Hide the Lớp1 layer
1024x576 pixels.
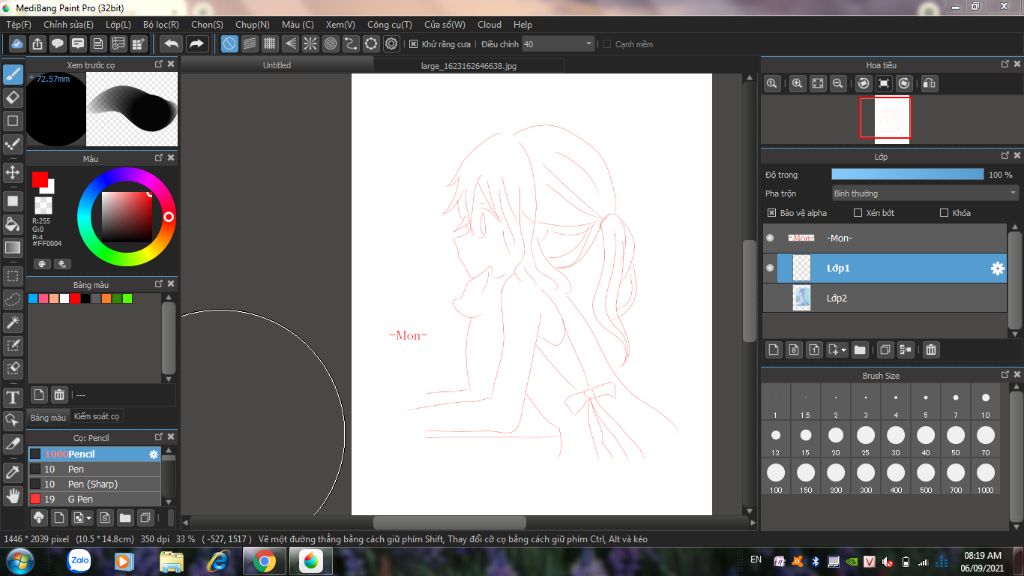click(770, 268)
